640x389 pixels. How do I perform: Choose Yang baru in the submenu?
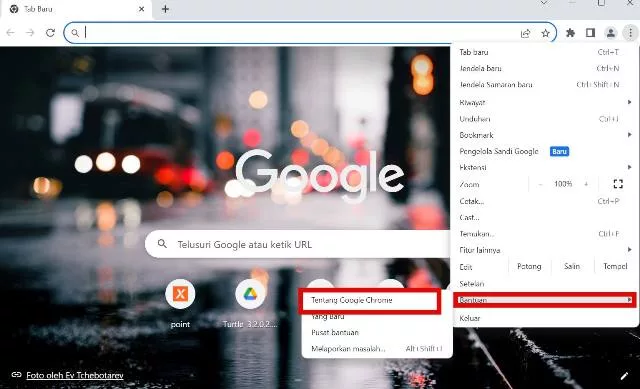[x=377, y=316]
